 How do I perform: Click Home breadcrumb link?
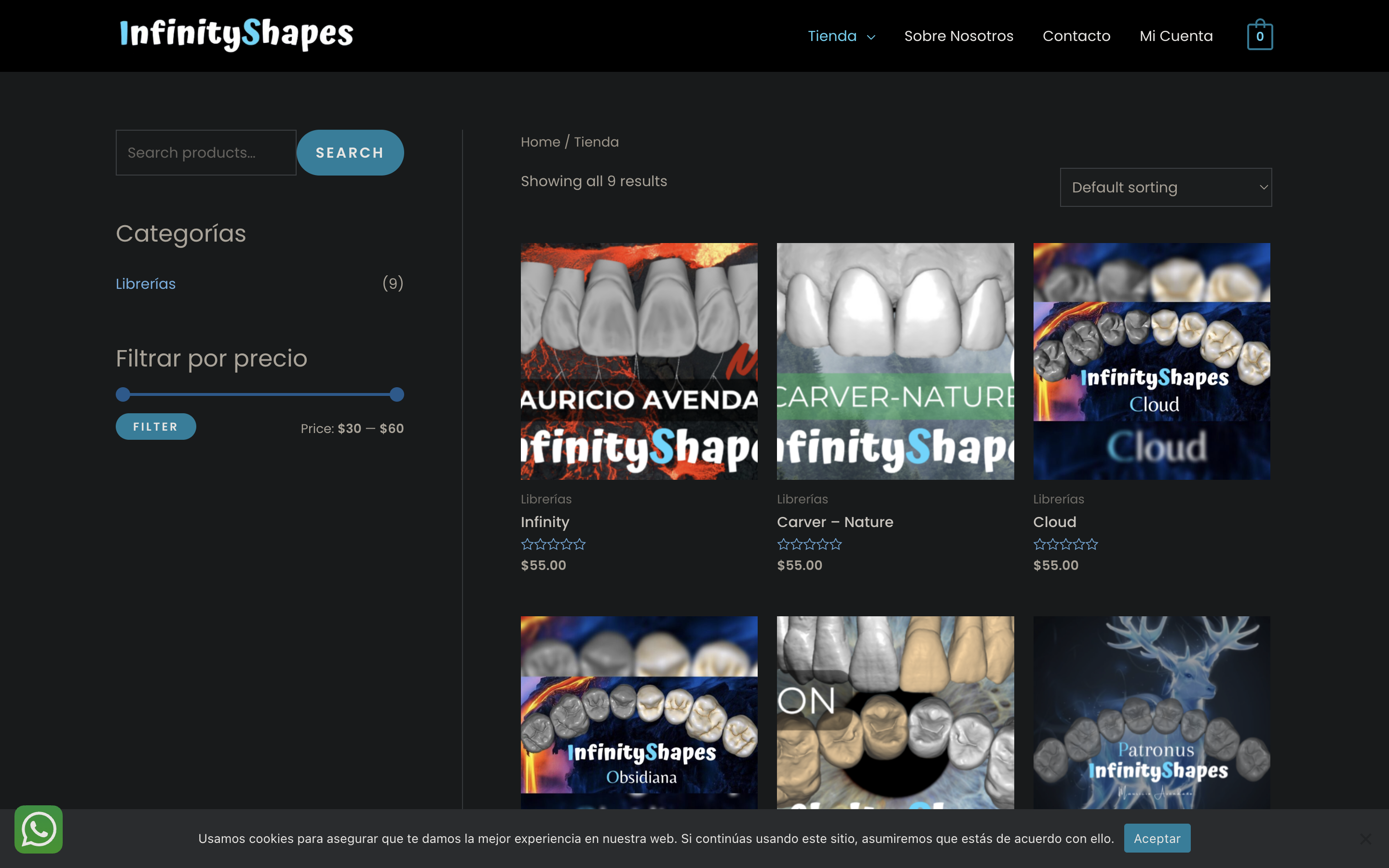(540, 142)
